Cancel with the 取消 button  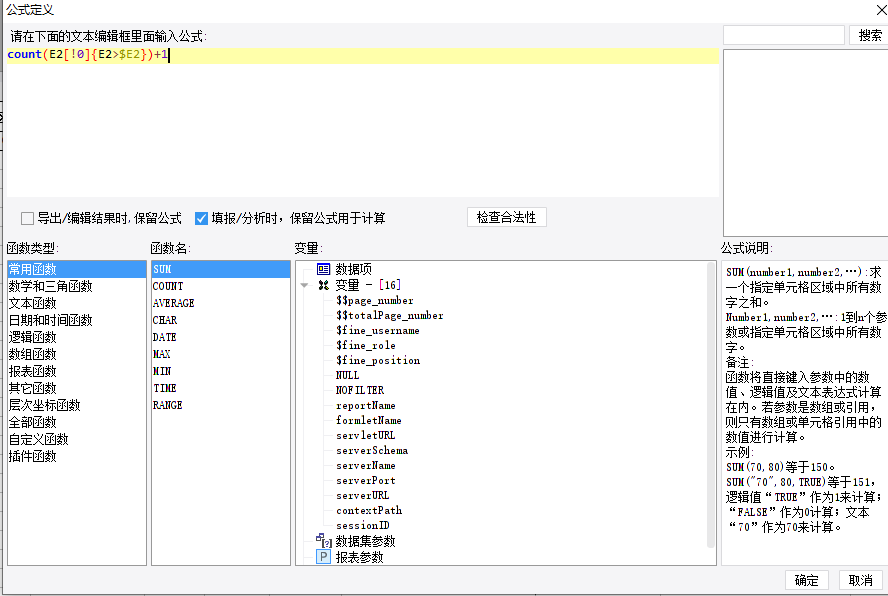[860, 580]
